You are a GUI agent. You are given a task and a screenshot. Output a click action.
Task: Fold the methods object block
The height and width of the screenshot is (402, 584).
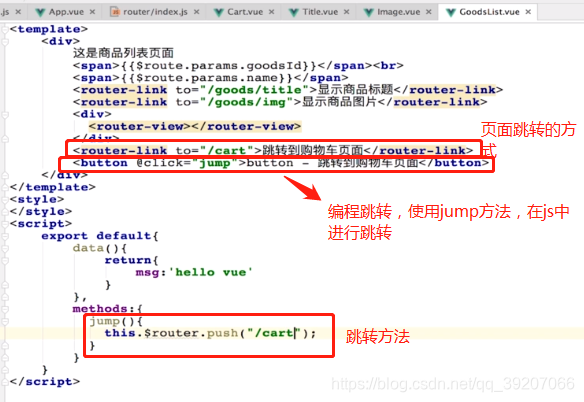[5, 309]
